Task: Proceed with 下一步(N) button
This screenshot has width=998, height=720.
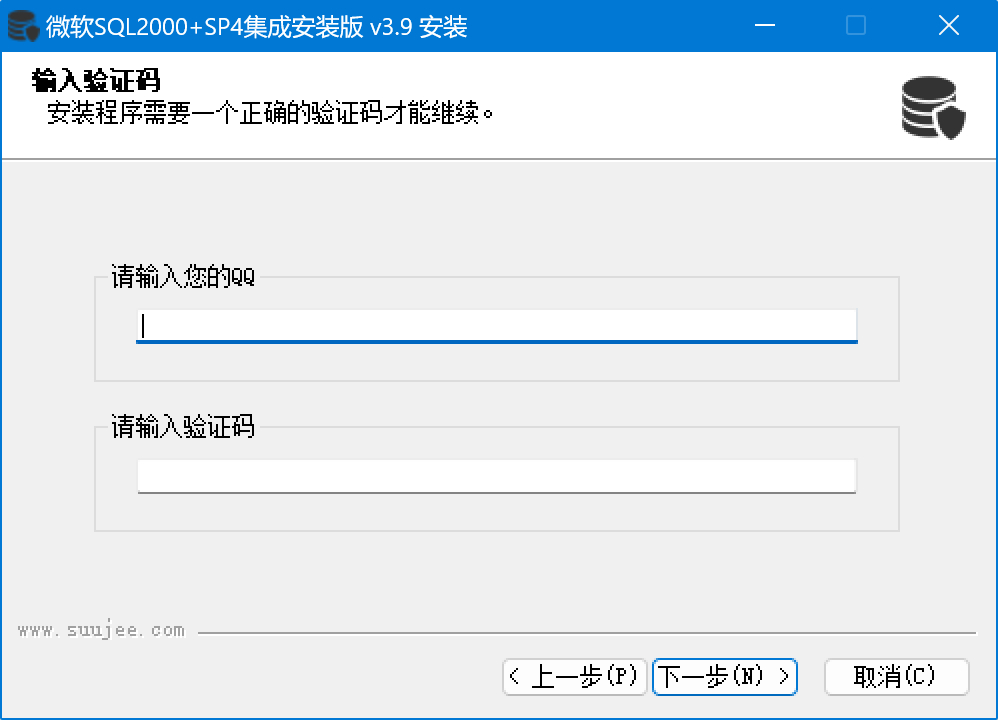Action: click(x=725, y=676)
